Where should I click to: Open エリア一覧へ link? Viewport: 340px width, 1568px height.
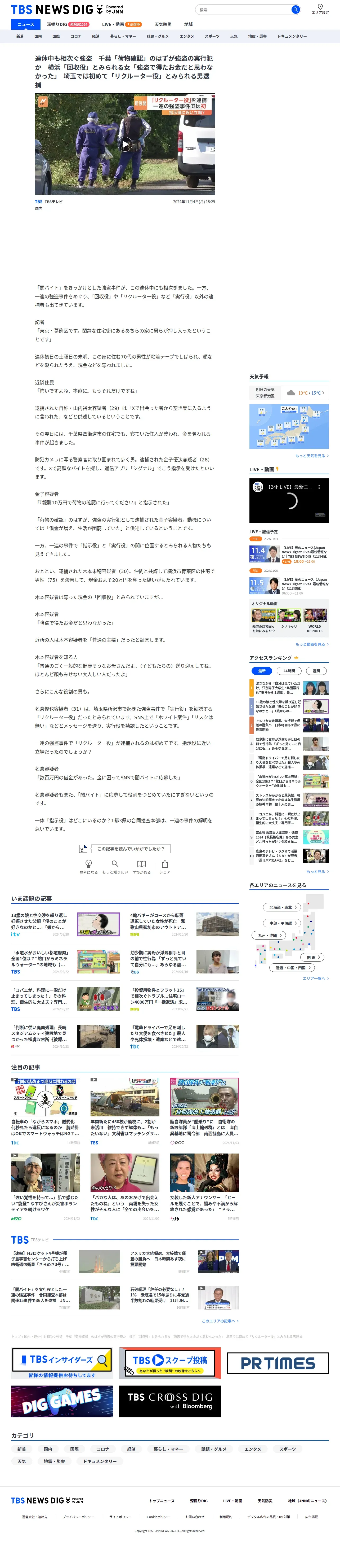coord(316,978)
